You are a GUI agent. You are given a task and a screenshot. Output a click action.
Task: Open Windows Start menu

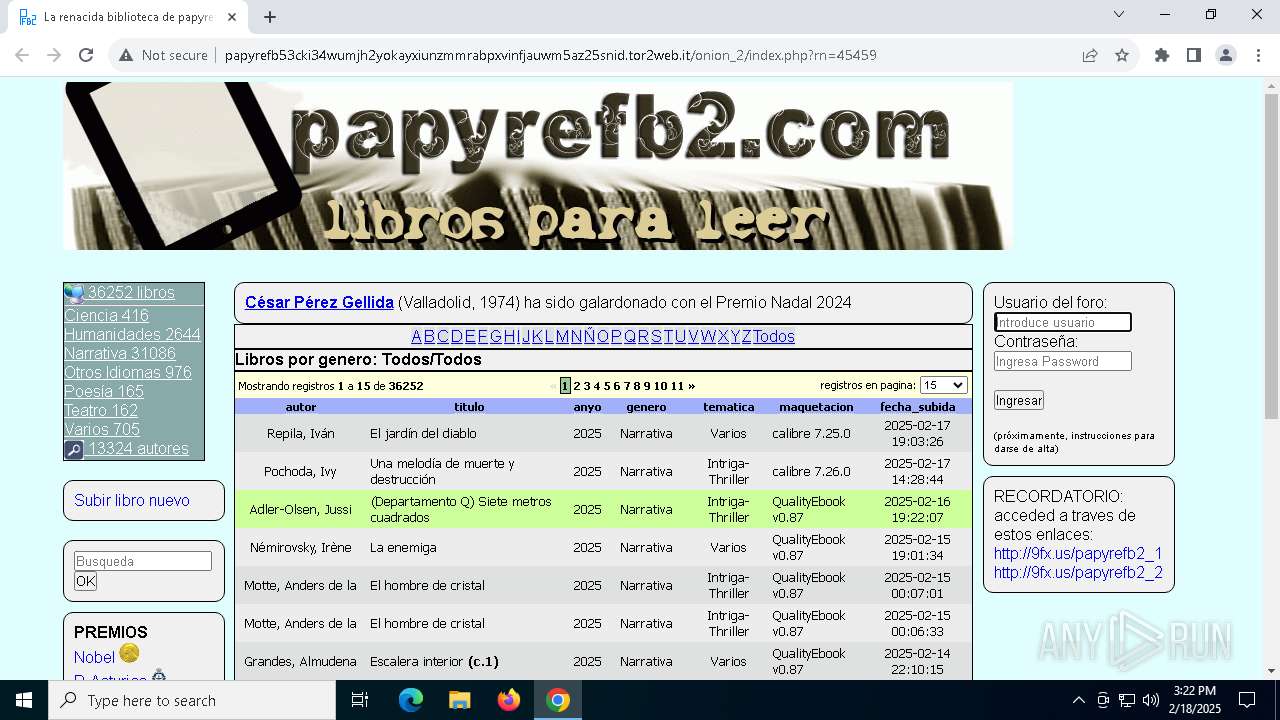tap(24, 700)
